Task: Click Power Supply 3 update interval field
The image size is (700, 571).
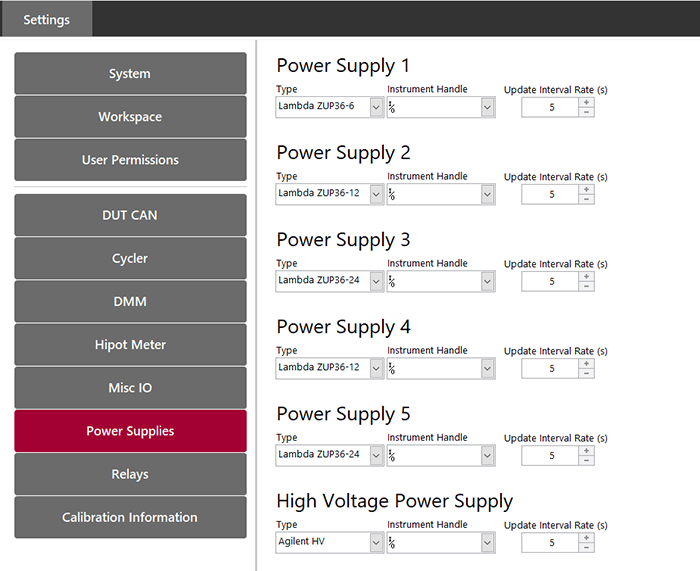Action: tap(550, 281)
